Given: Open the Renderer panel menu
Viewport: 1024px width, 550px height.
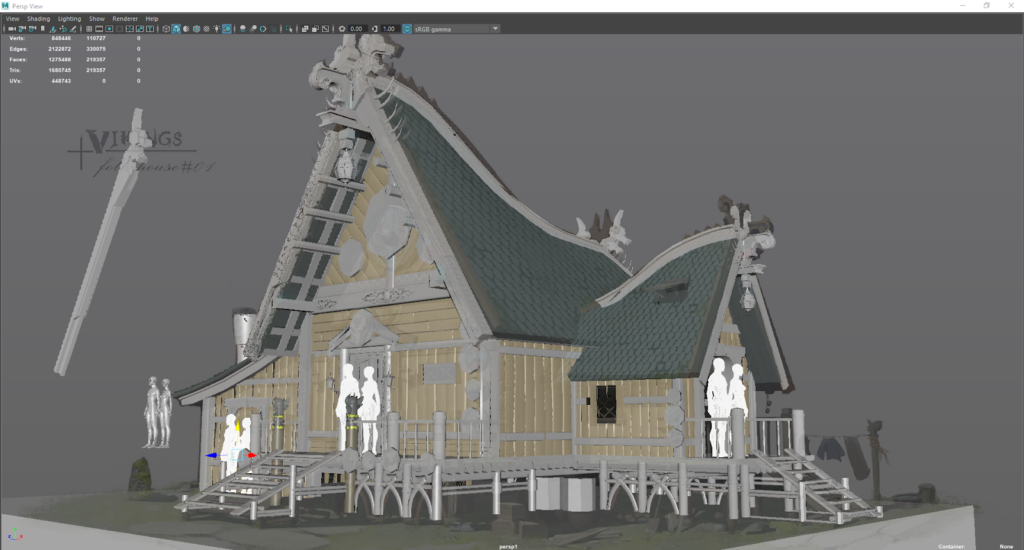Looking at the screenshot, I should coord(125,18).
